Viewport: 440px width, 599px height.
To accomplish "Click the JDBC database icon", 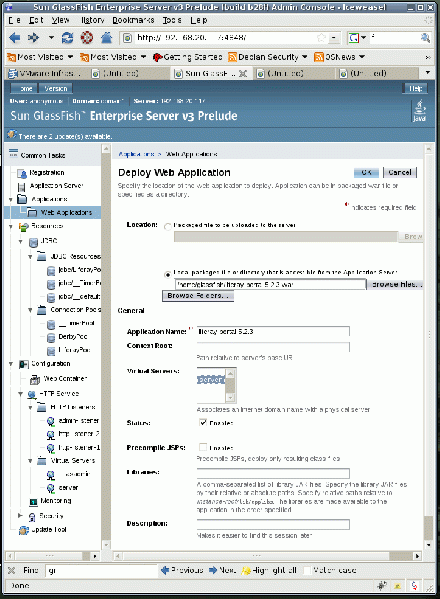I will tap(34, 242).
